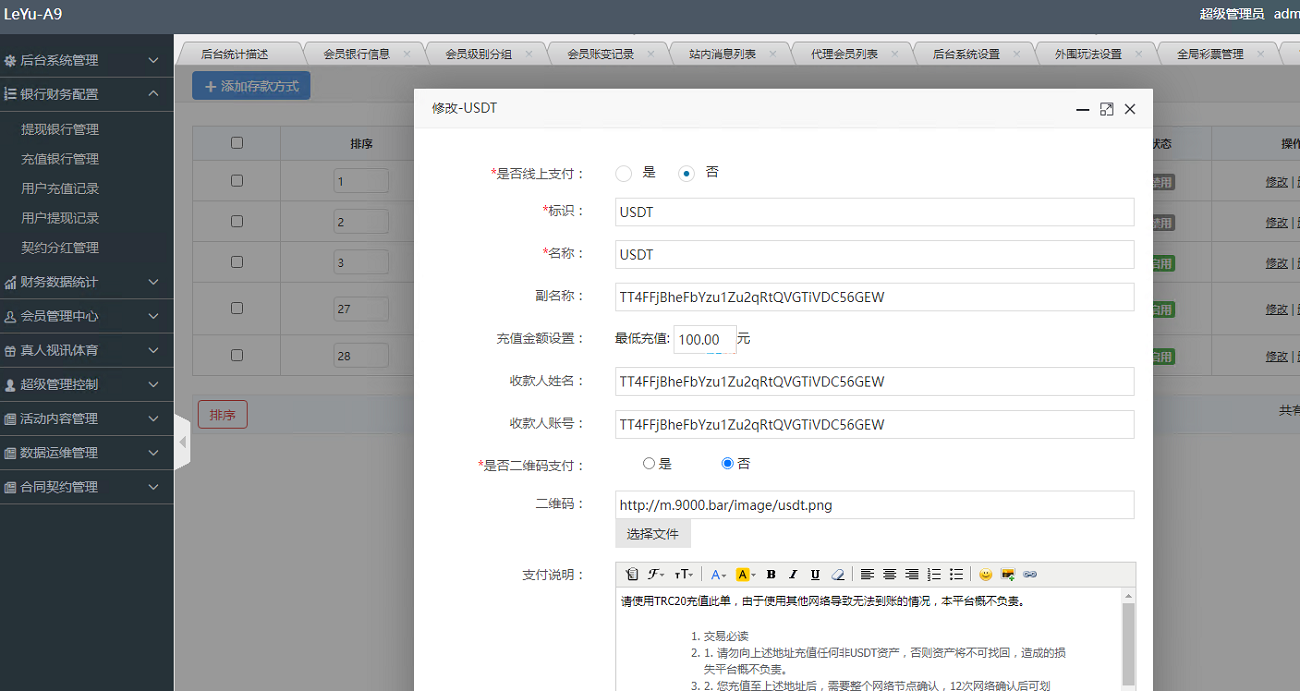Screen dimensions: 1300x691
Task: Toggle bold formatting in payment description
Action: [771, 574]
